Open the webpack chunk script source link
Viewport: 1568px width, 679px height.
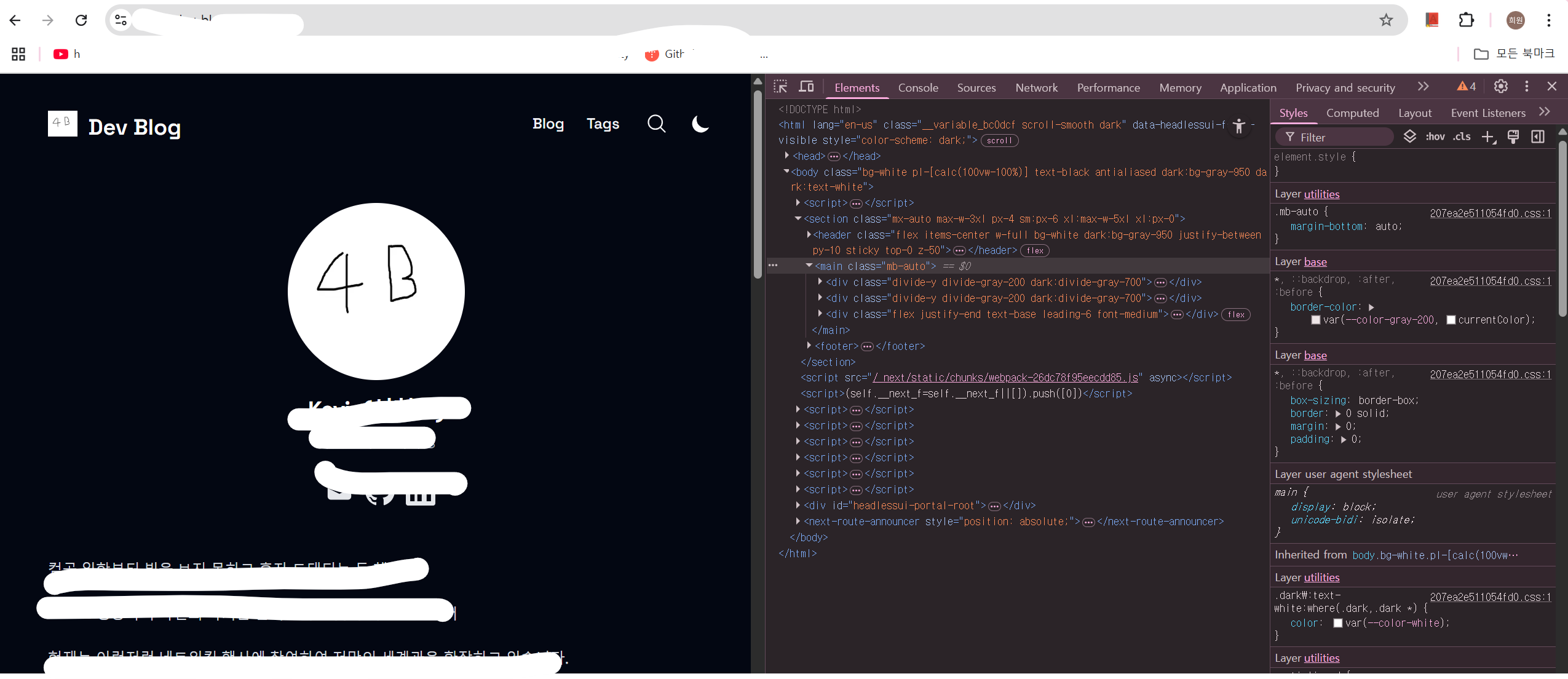tap(1005, 378)
